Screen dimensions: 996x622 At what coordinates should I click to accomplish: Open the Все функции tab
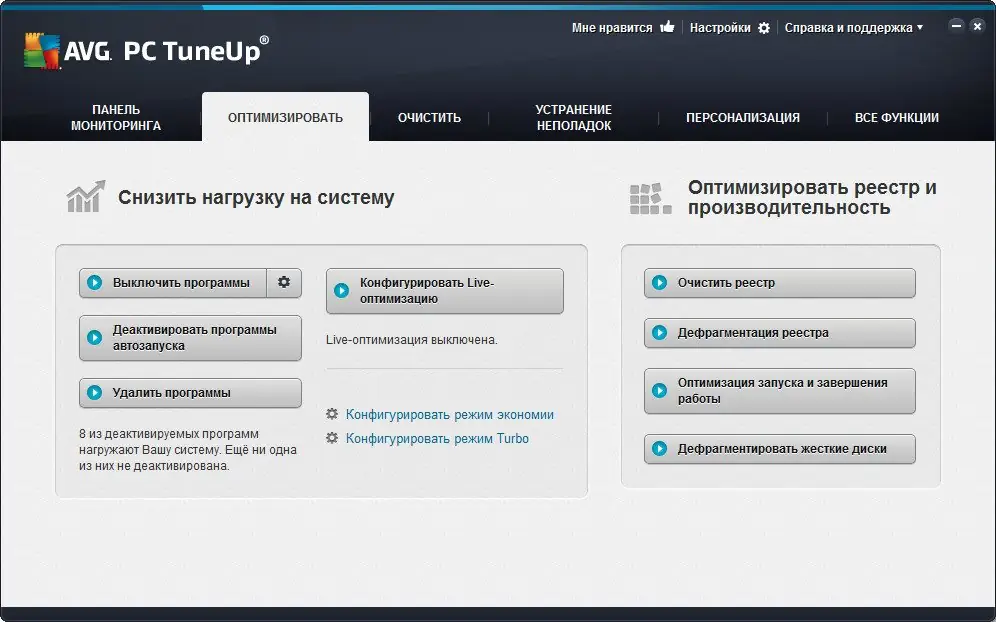pyautogui.click(x=898, y=117)
